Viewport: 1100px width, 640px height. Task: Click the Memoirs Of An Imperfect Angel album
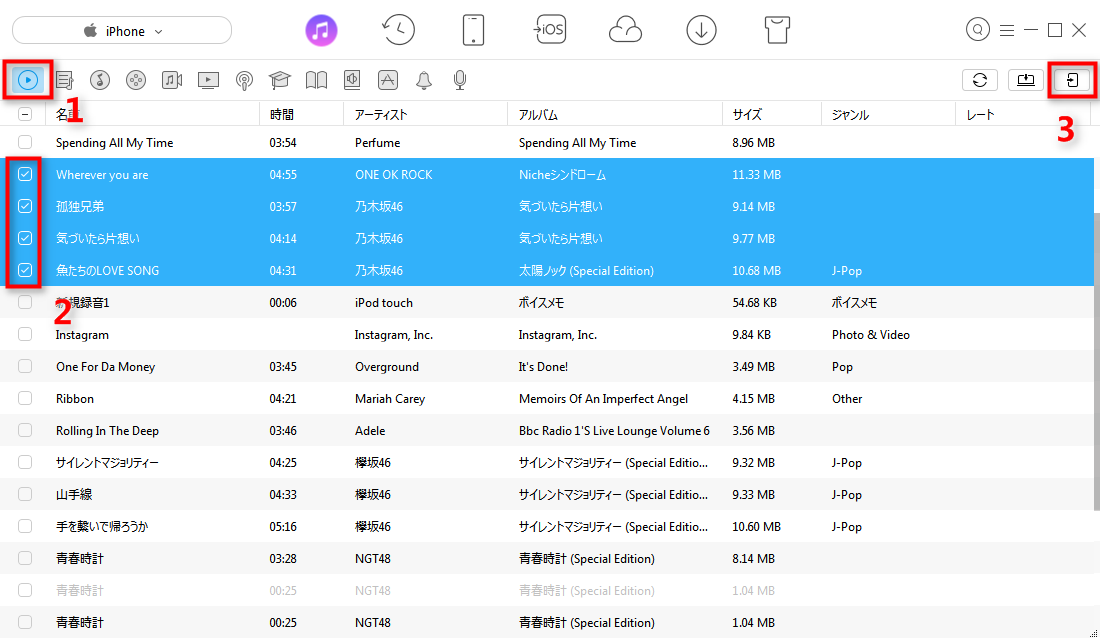point(603,399)
